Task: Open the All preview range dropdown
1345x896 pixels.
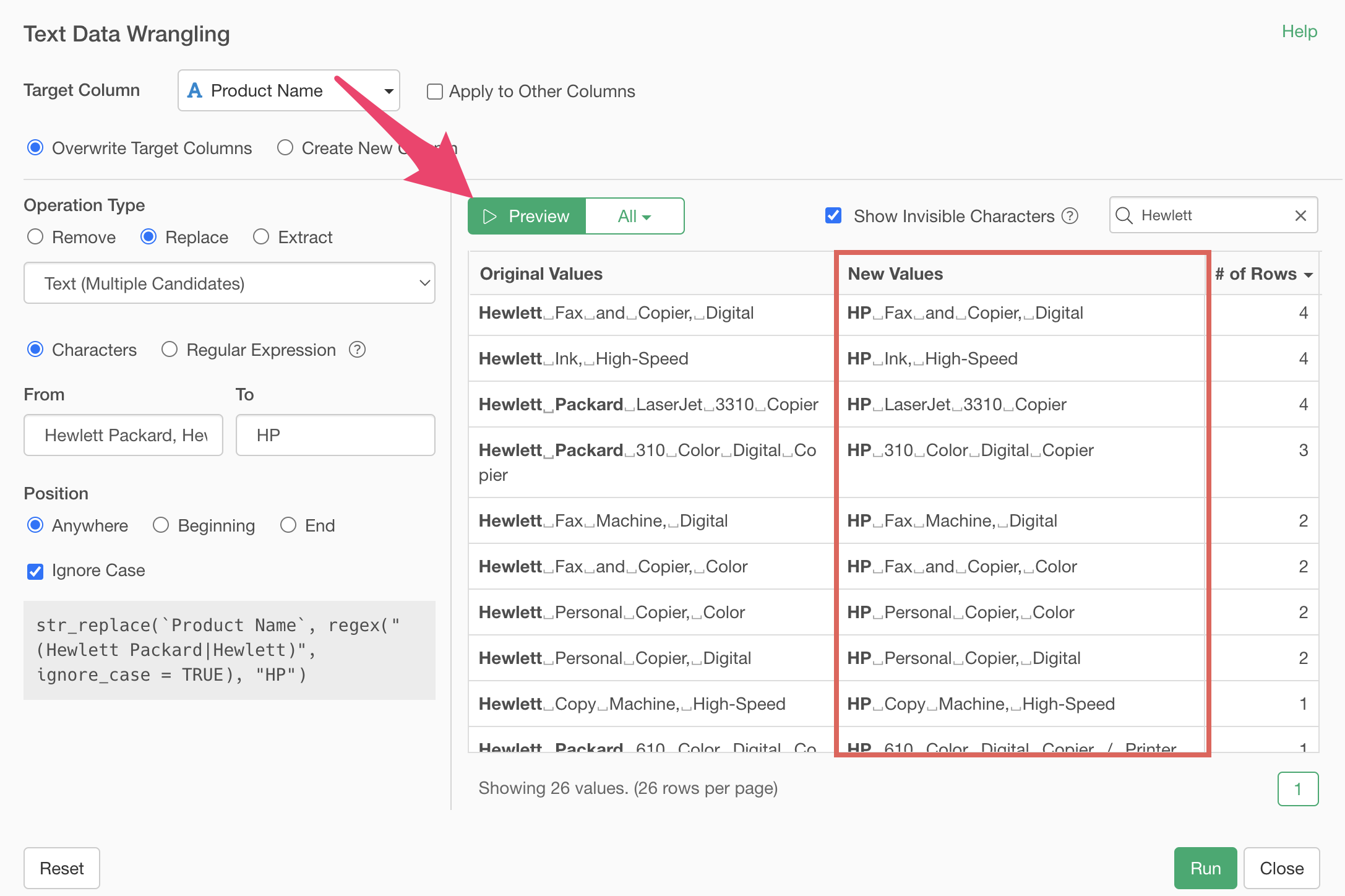Action: [634, 216]
